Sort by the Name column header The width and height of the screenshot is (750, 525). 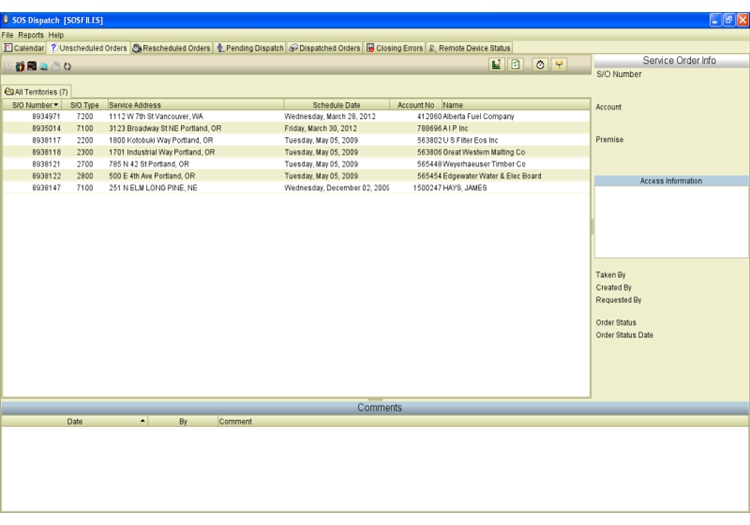click(515, 105)
